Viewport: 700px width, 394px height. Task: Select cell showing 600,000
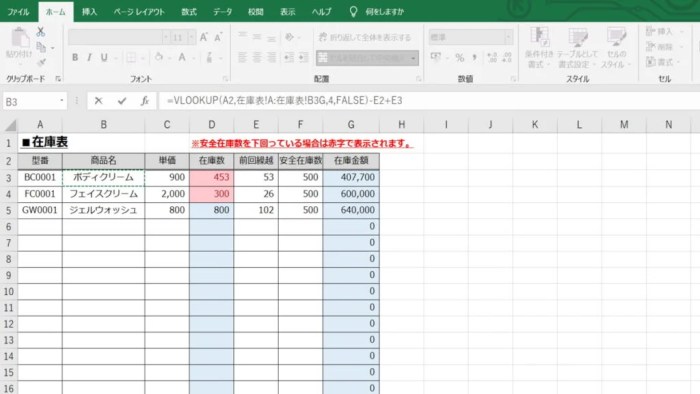(x=351, y=194)
